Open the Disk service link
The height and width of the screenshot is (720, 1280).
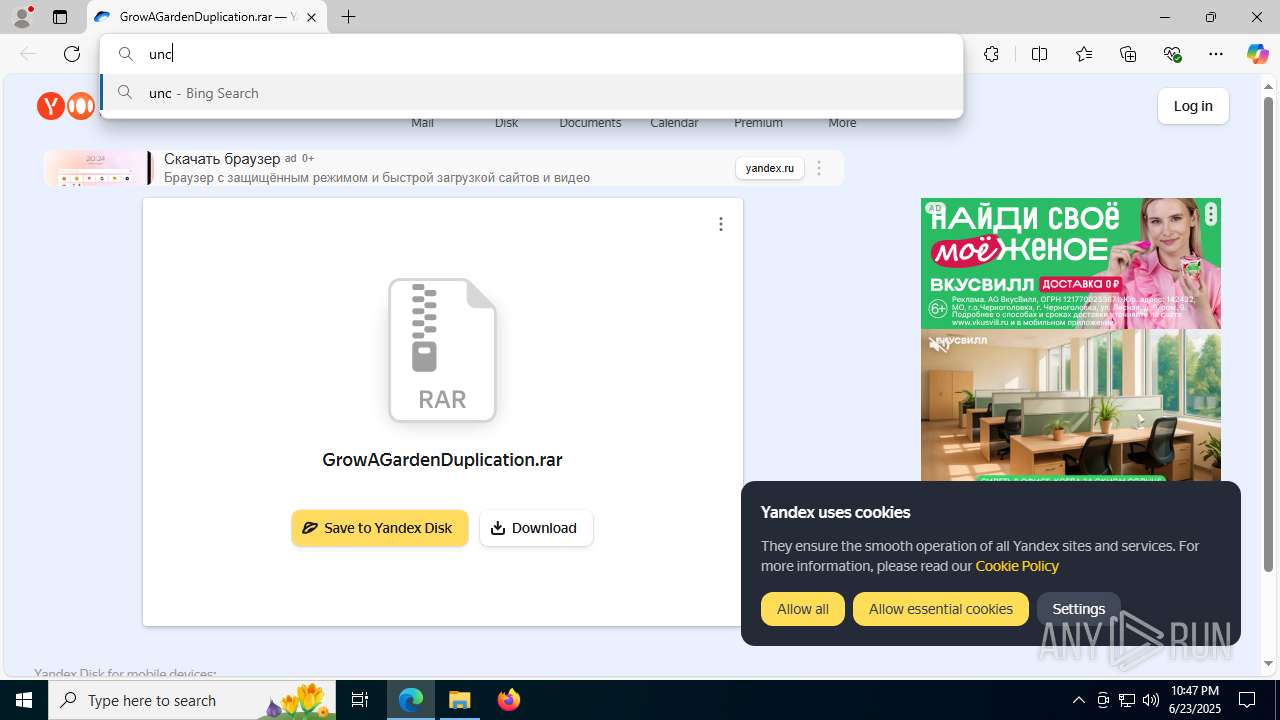[506, 123]
